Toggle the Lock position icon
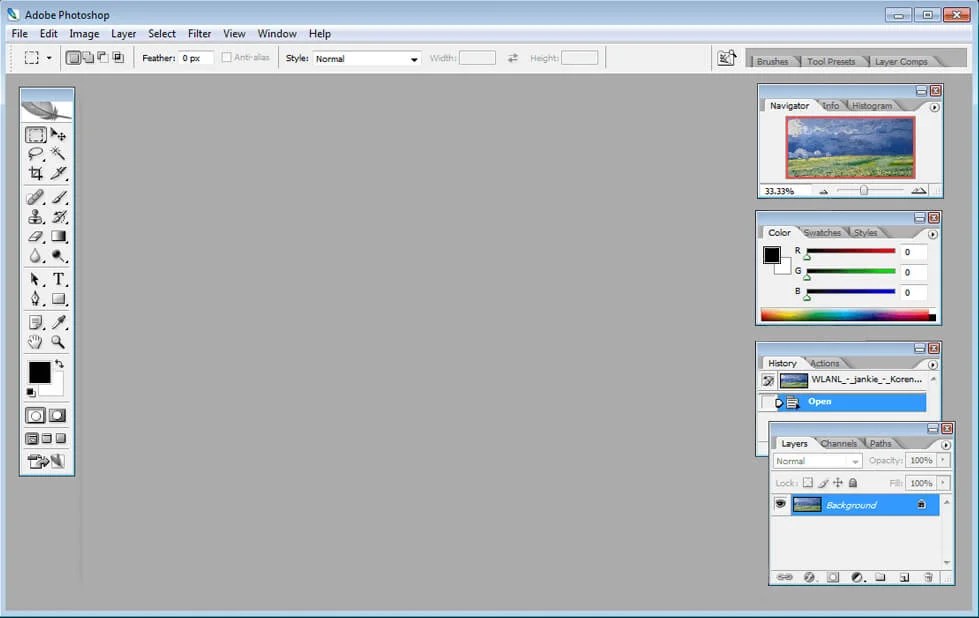979x618 pixels. click(838, 482)
